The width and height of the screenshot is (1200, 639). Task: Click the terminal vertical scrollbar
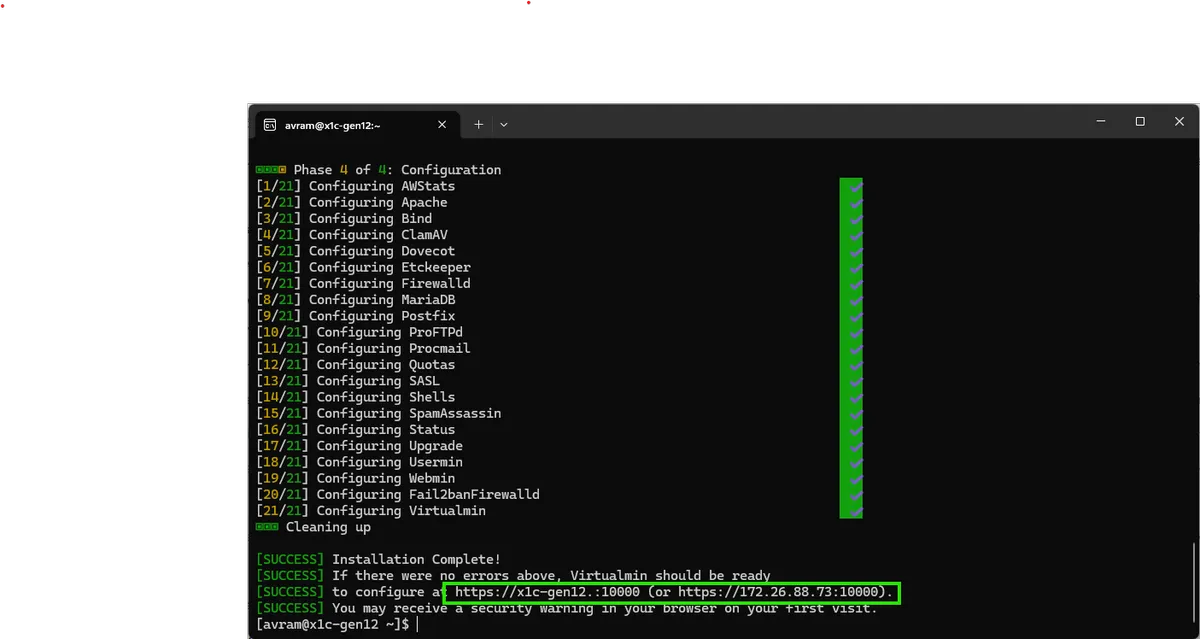[1194, 580]
